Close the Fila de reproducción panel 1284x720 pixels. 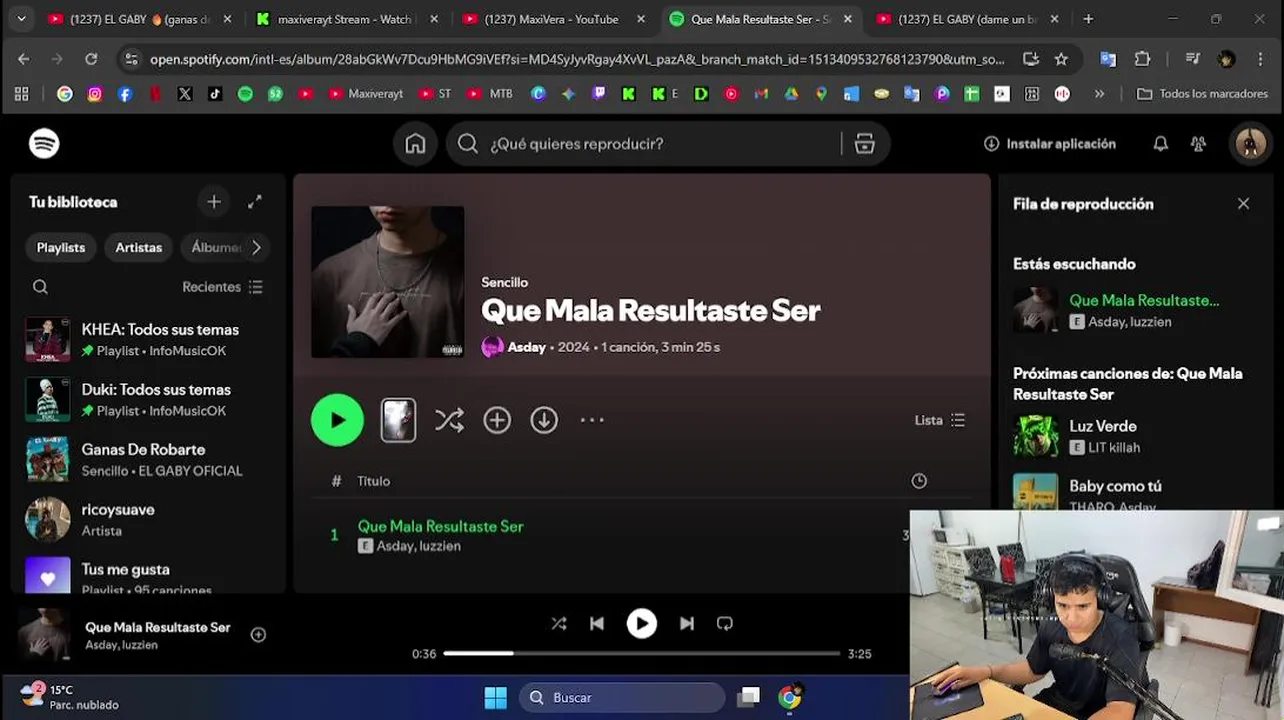pyautogui.click(x=1243, y=204)
